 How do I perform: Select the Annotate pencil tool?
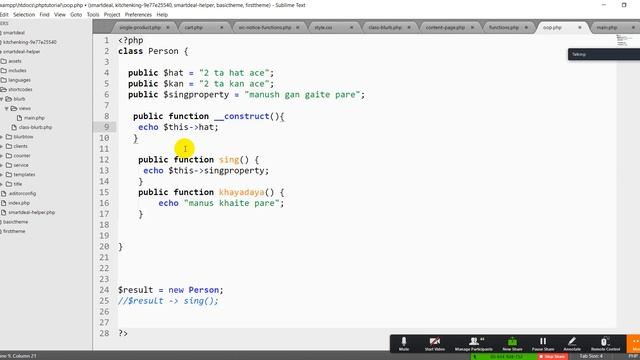pos(572,344)
